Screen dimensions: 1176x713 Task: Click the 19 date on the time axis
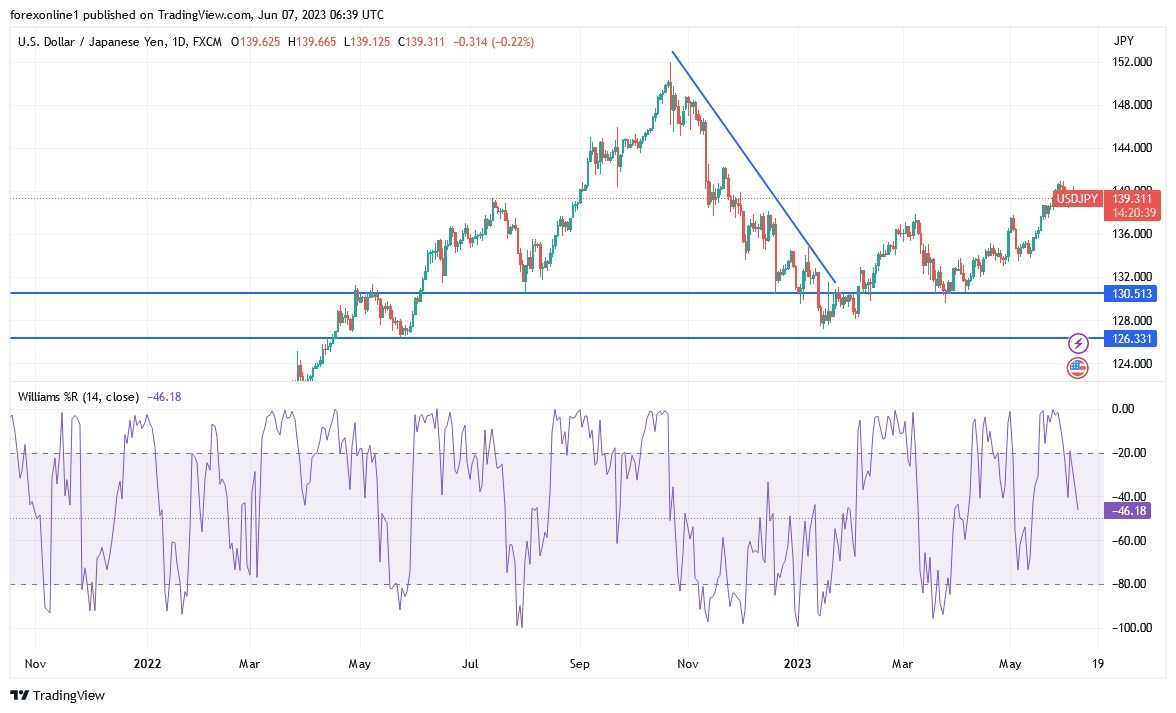tap(1096, 663)
